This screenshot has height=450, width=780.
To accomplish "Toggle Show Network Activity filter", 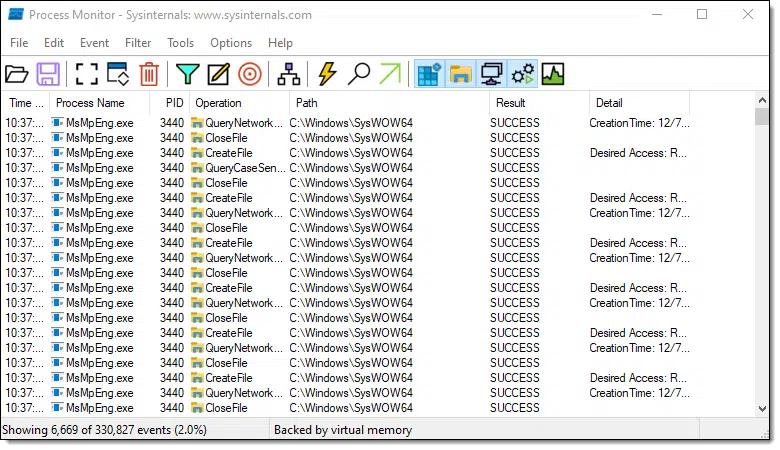I will pos(491,73).
